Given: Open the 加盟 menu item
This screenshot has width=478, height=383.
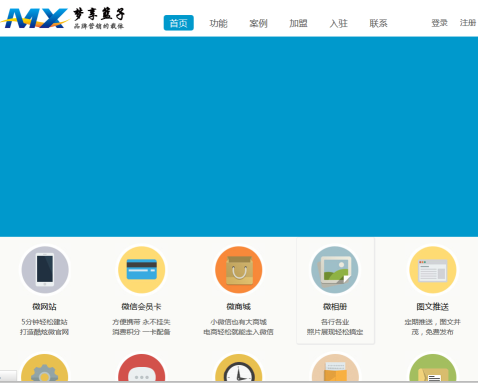Looking at the screenshot, I should coord(299,23).
